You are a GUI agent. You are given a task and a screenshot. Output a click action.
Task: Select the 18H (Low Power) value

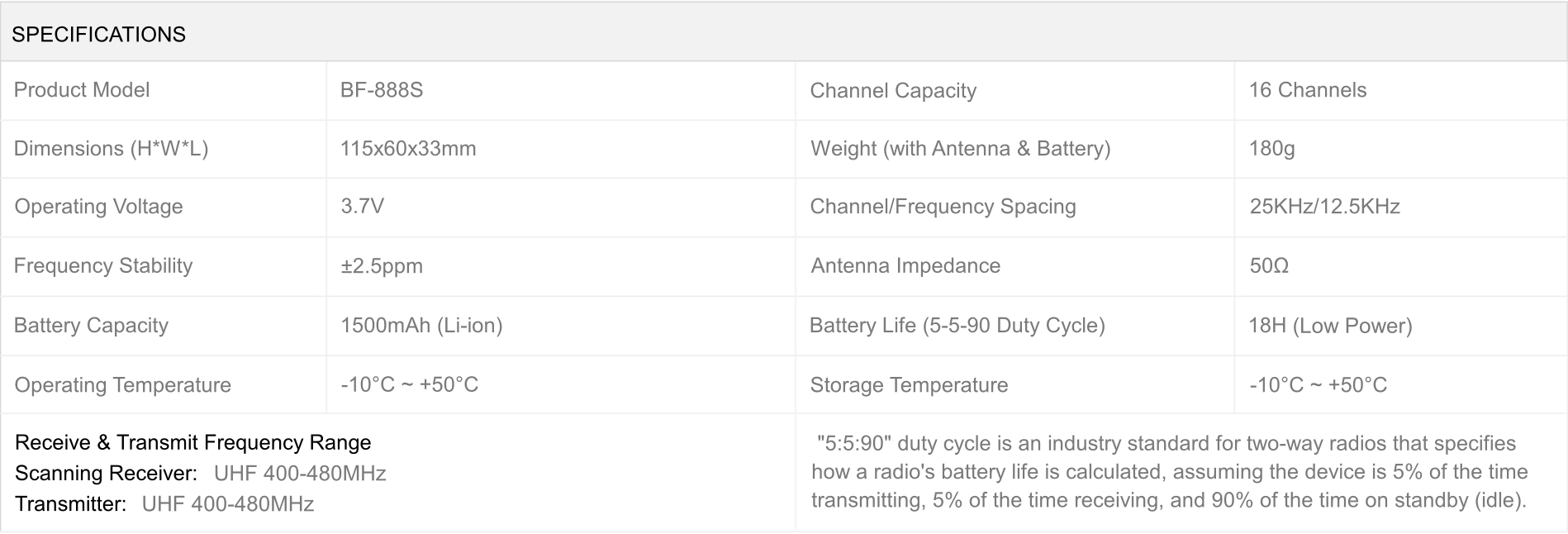point(1330,326)
